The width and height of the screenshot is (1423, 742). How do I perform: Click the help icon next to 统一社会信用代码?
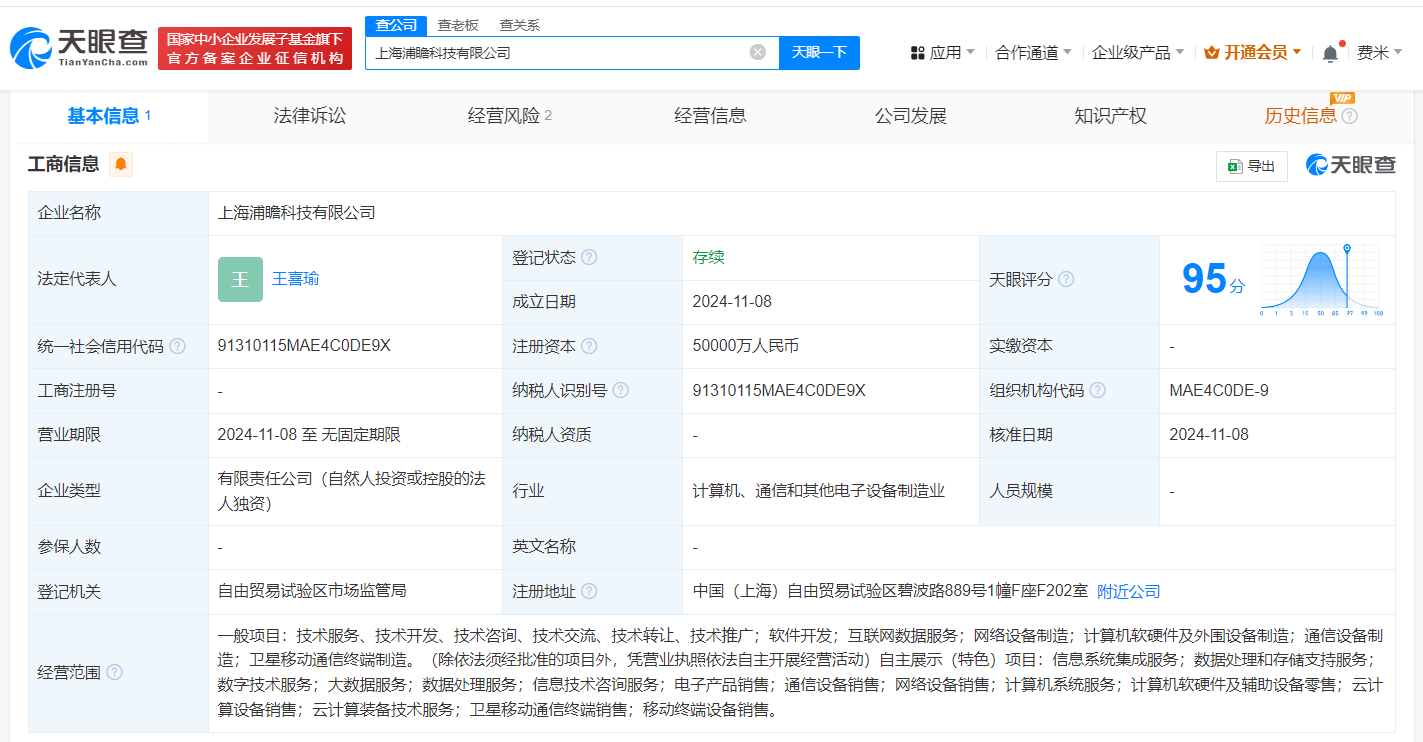point(176,346)
